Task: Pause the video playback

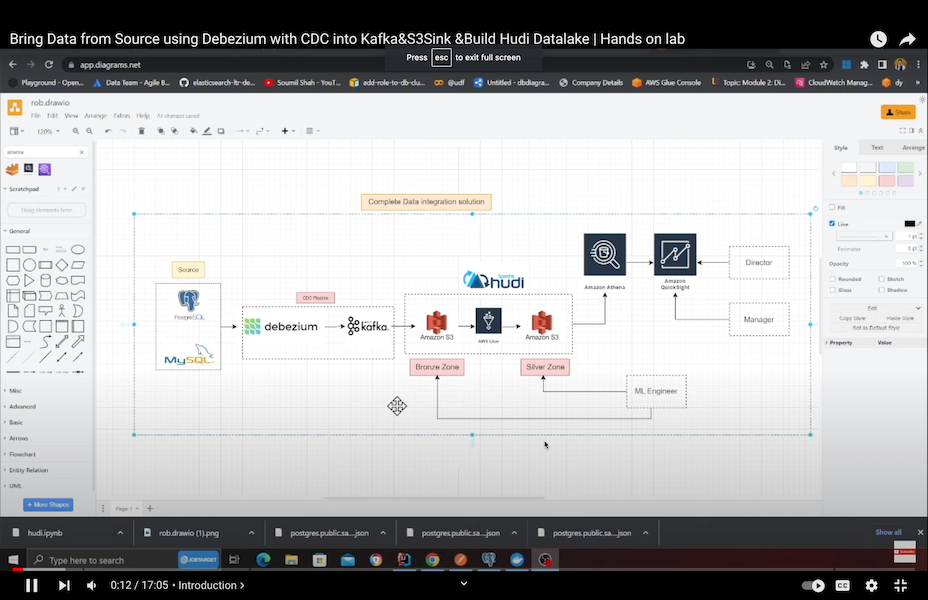Action: click(31, 585)
